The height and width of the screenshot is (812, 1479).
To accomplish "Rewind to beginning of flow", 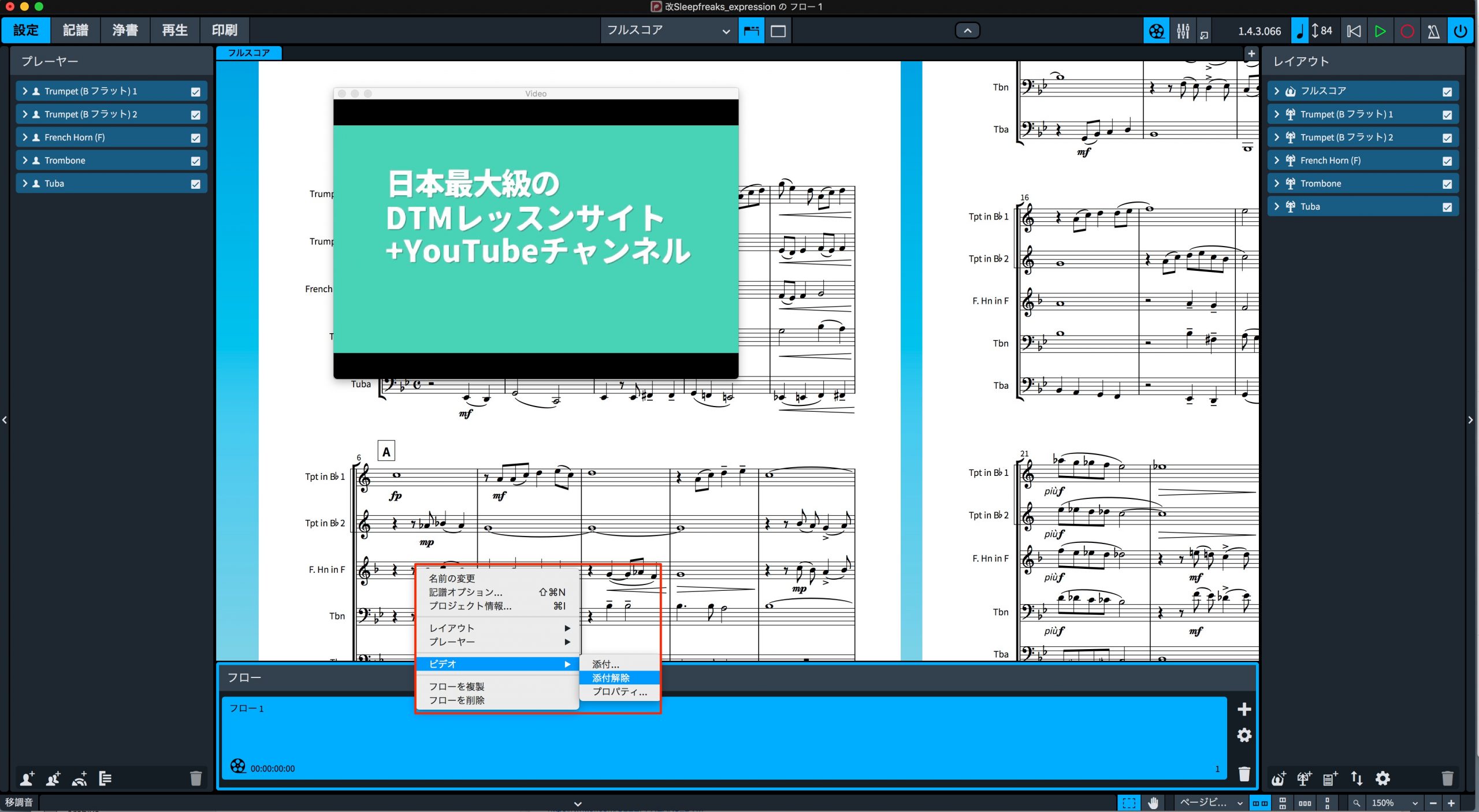I will coord(1353,31).
